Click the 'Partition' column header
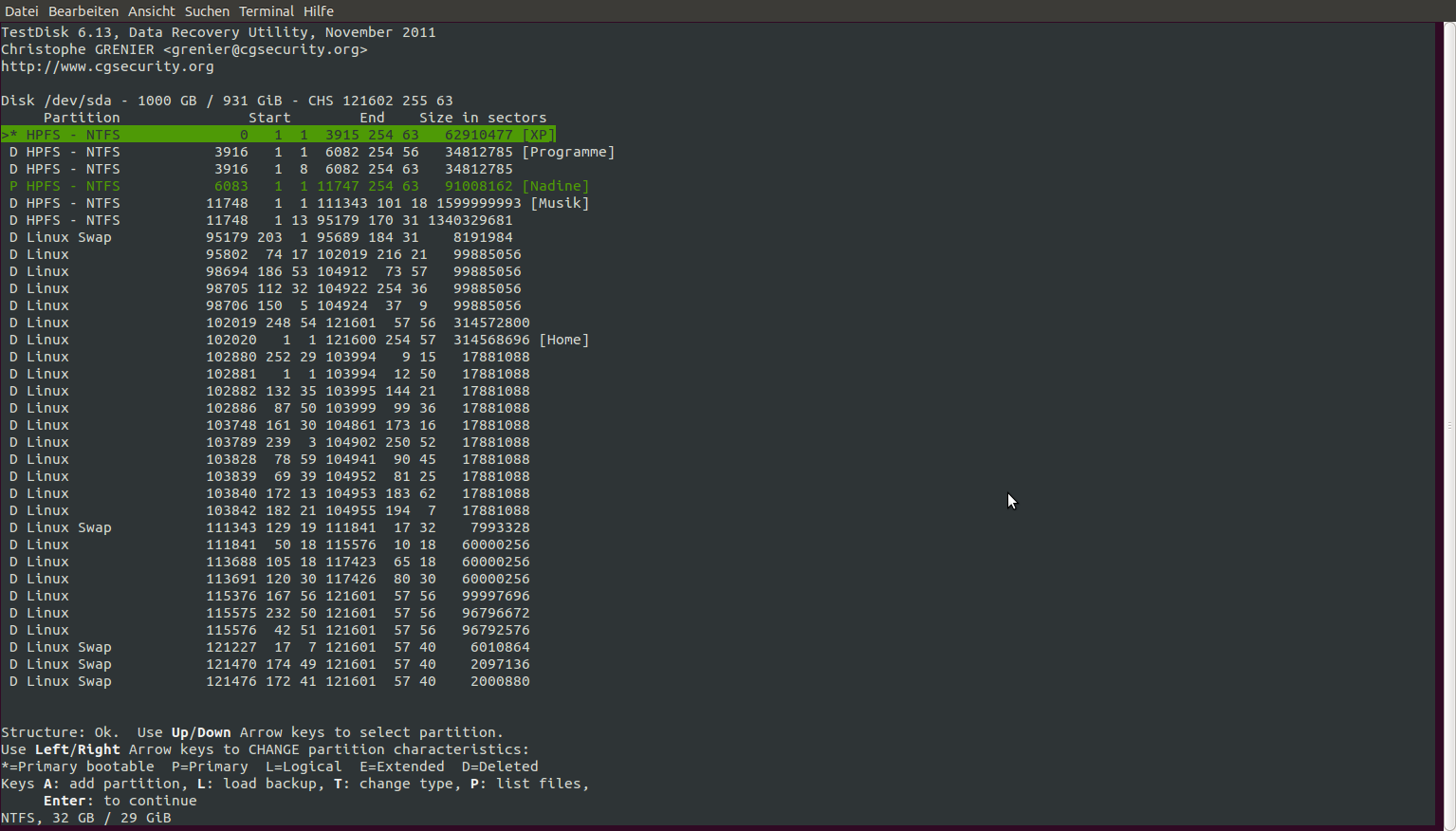The height and width of the screenshot is (831, 1456). [82, 118]
